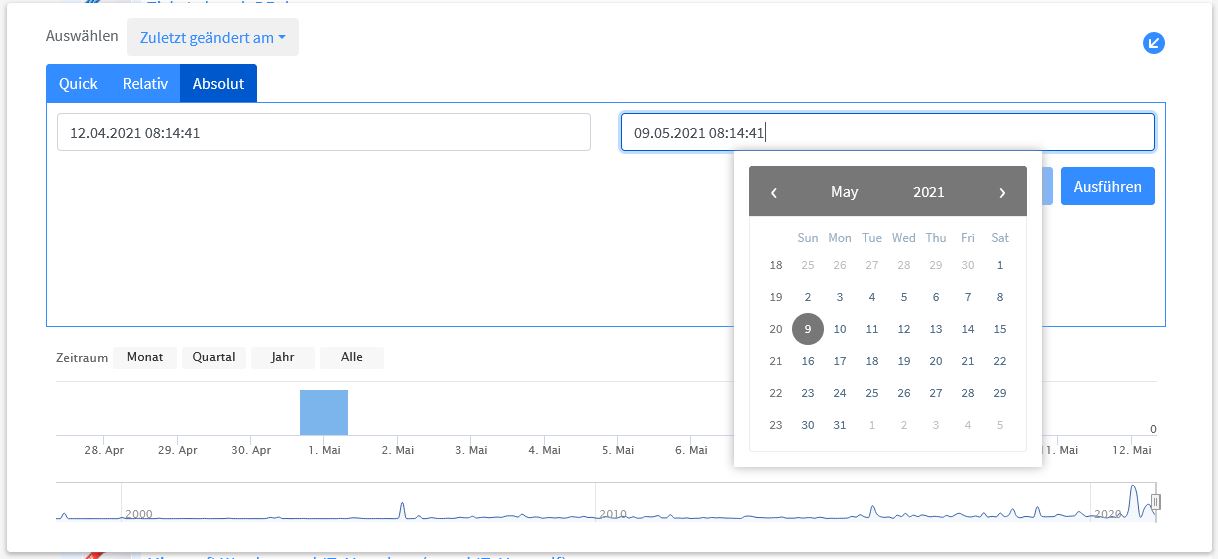Pick May 28 in the calendar

point(968,393)
